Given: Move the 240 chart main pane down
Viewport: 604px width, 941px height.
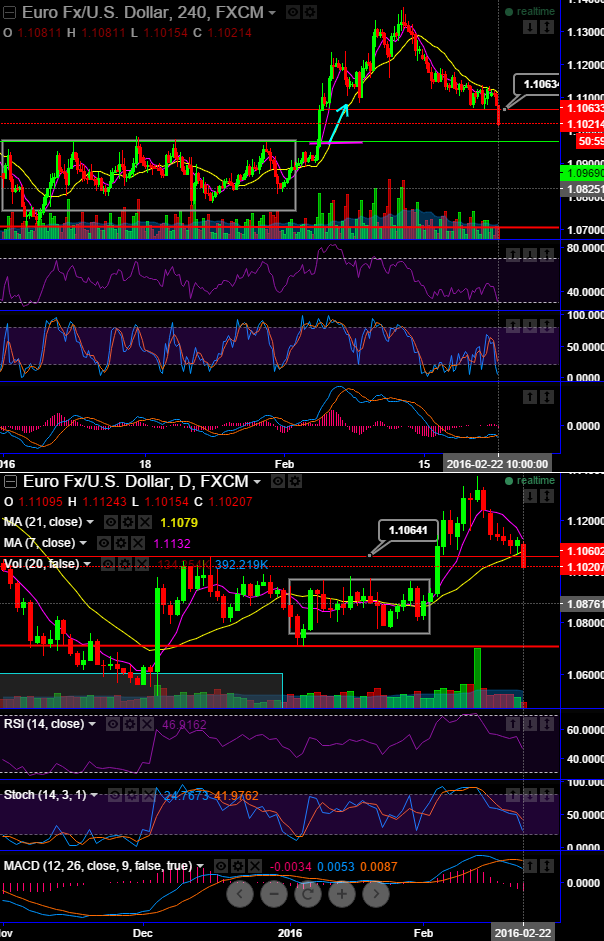Looking at the screenshot, I should coord(530,27).
